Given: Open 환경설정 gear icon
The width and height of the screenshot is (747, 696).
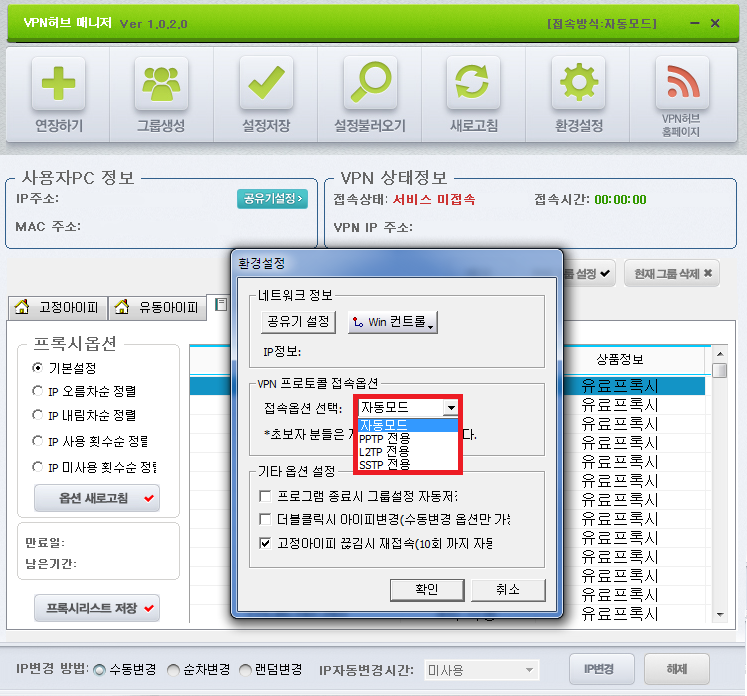Looking at the screenshot, I should 579,84.
